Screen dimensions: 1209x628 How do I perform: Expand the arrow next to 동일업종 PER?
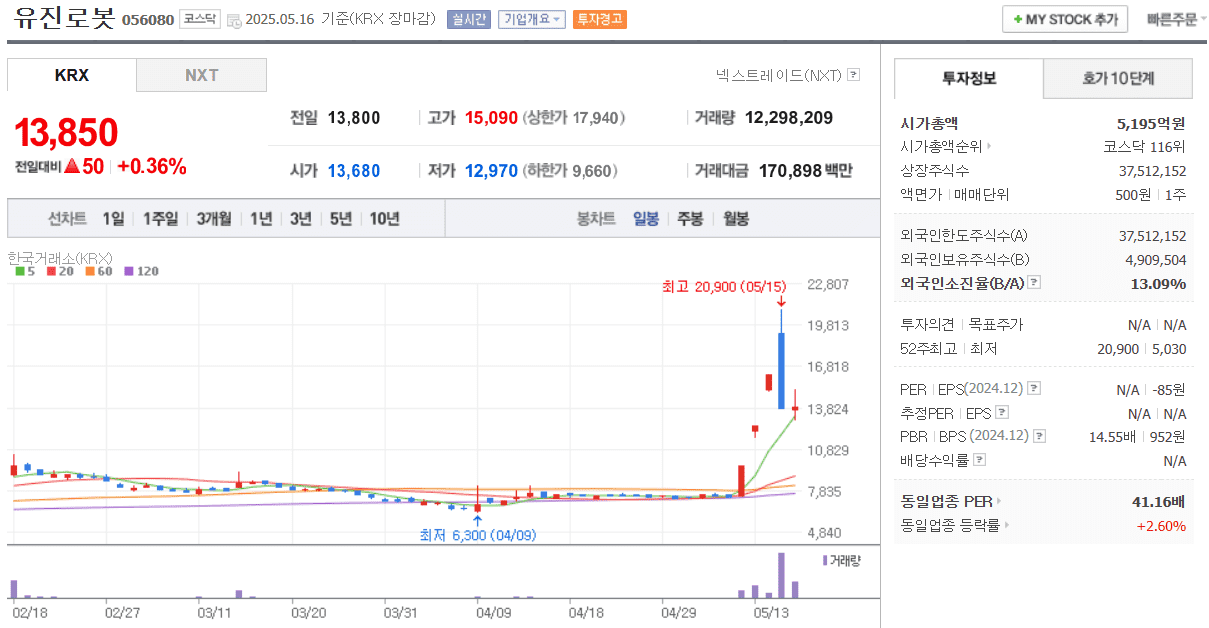click(999, 501)
